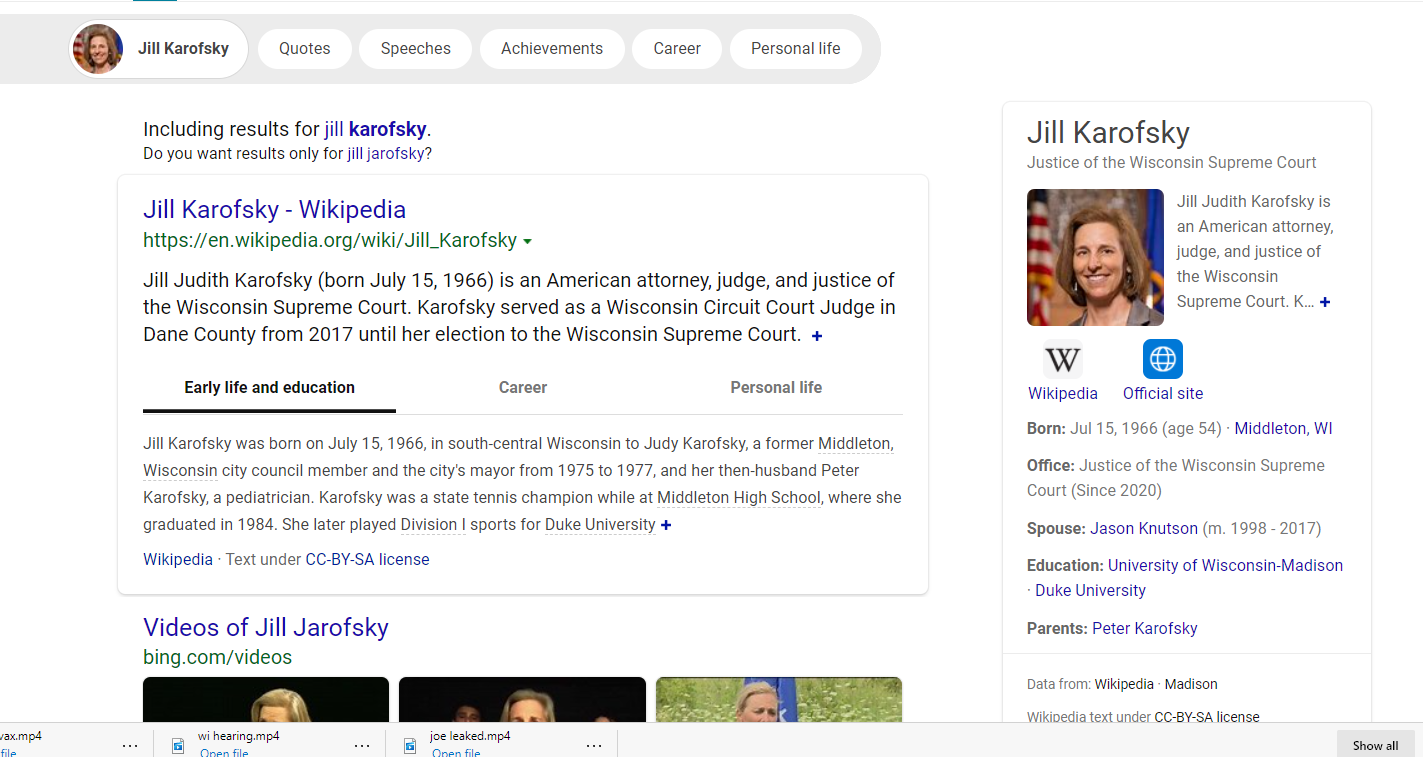Open the University of Wisconsin-Madison link
Screen dimensions: 1423x757
point(1225,566)
